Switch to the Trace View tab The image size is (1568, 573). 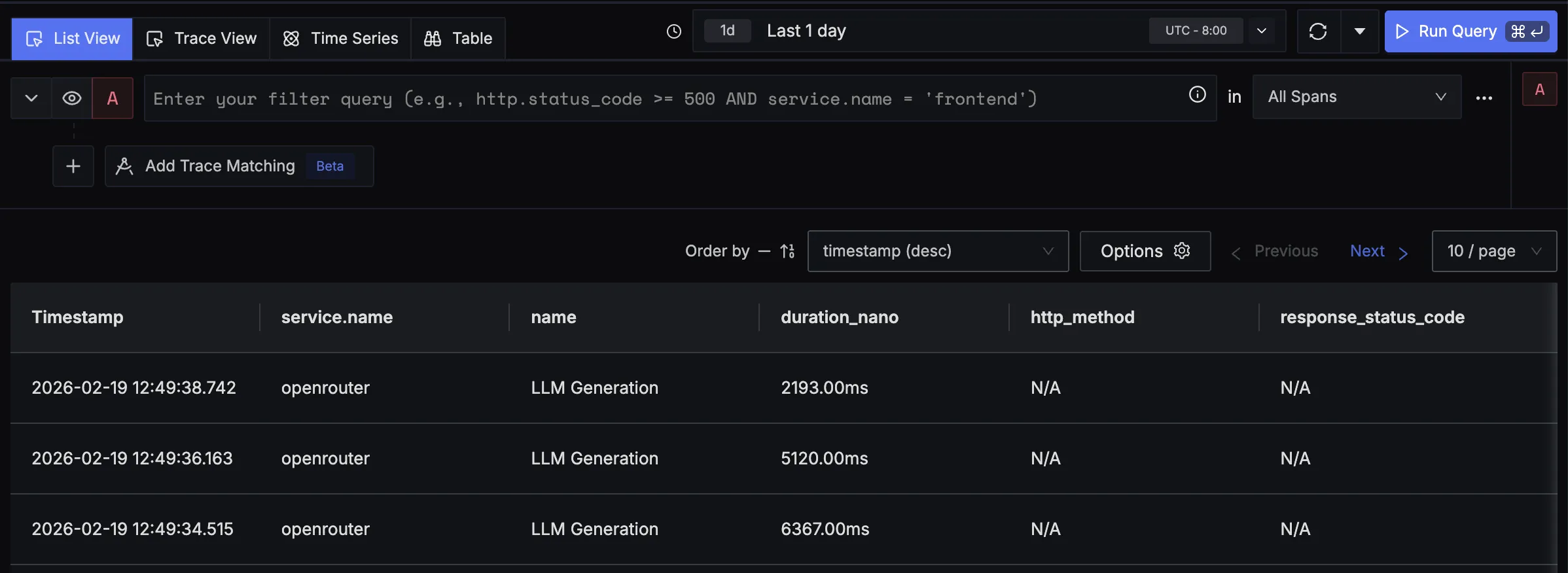tap(202, 39)
